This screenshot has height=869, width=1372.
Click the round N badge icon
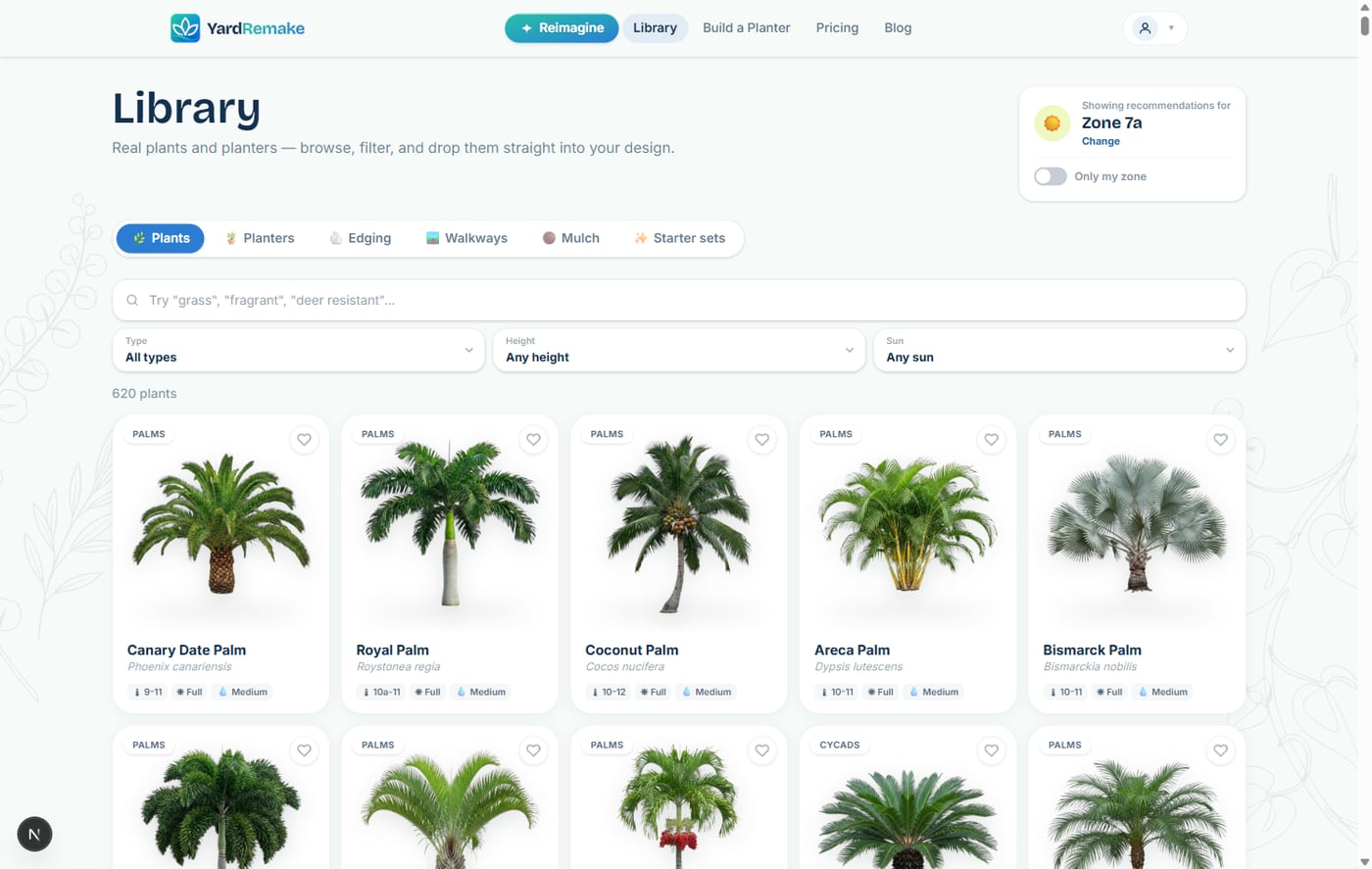[34, 835]
